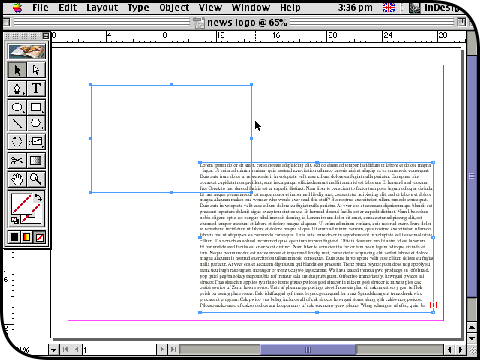
Task: Click the page number field
Action: coord(119,350)
